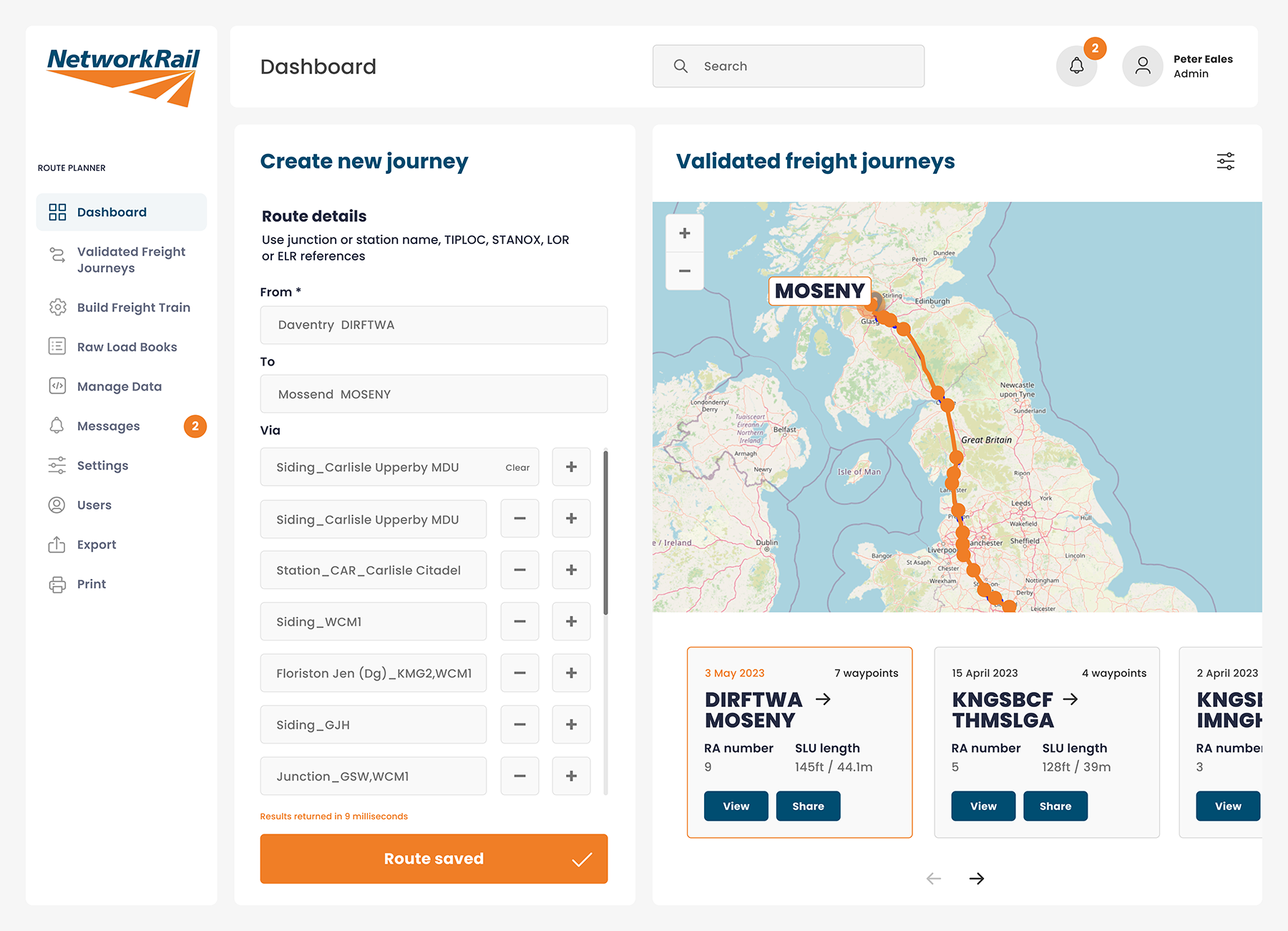Viewport: 1288px width, 931px height.
Task: Click the Peter Eales name text
Action: 1203,59
